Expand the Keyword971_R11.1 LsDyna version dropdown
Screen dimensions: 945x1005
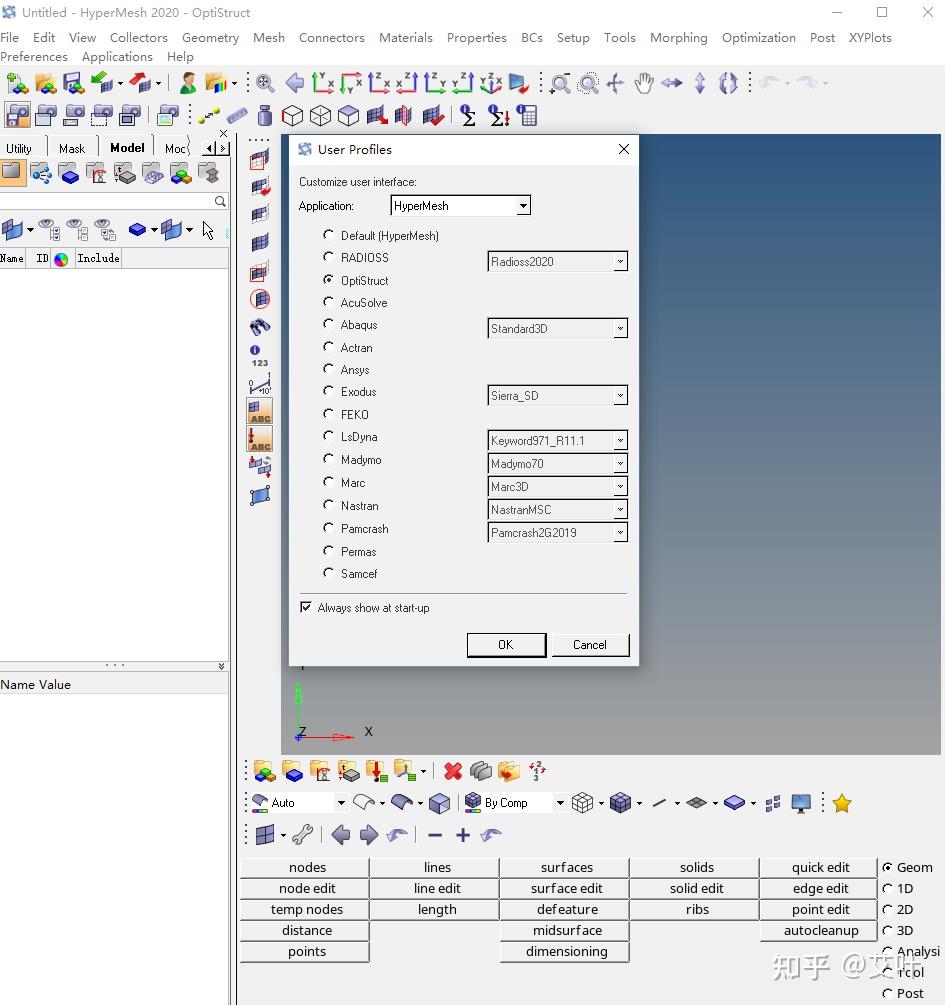[x=620, y=441]
